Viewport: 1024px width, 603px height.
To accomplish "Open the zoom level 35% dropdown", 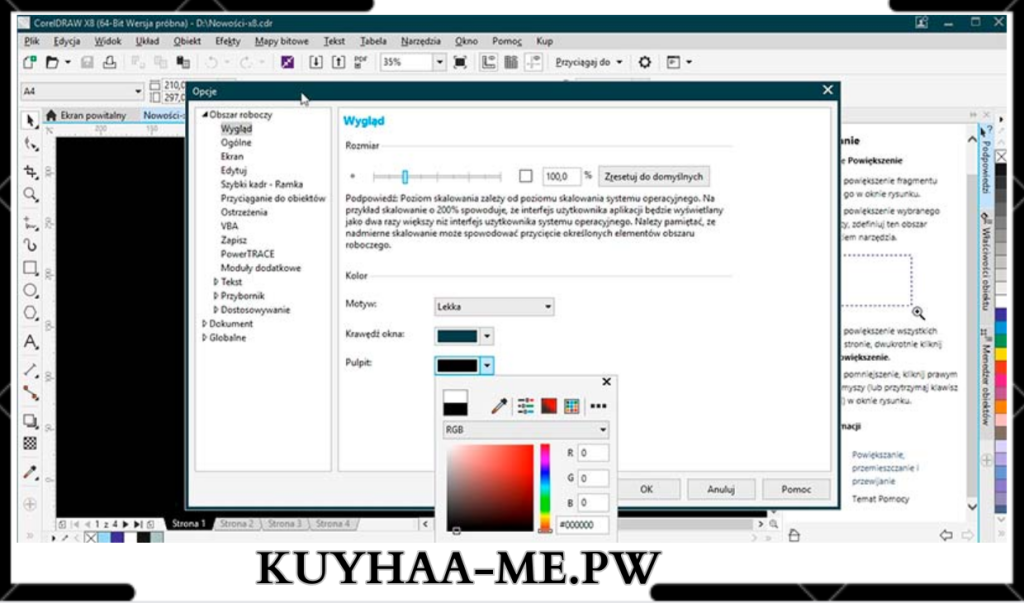I will tap(440, 62).
